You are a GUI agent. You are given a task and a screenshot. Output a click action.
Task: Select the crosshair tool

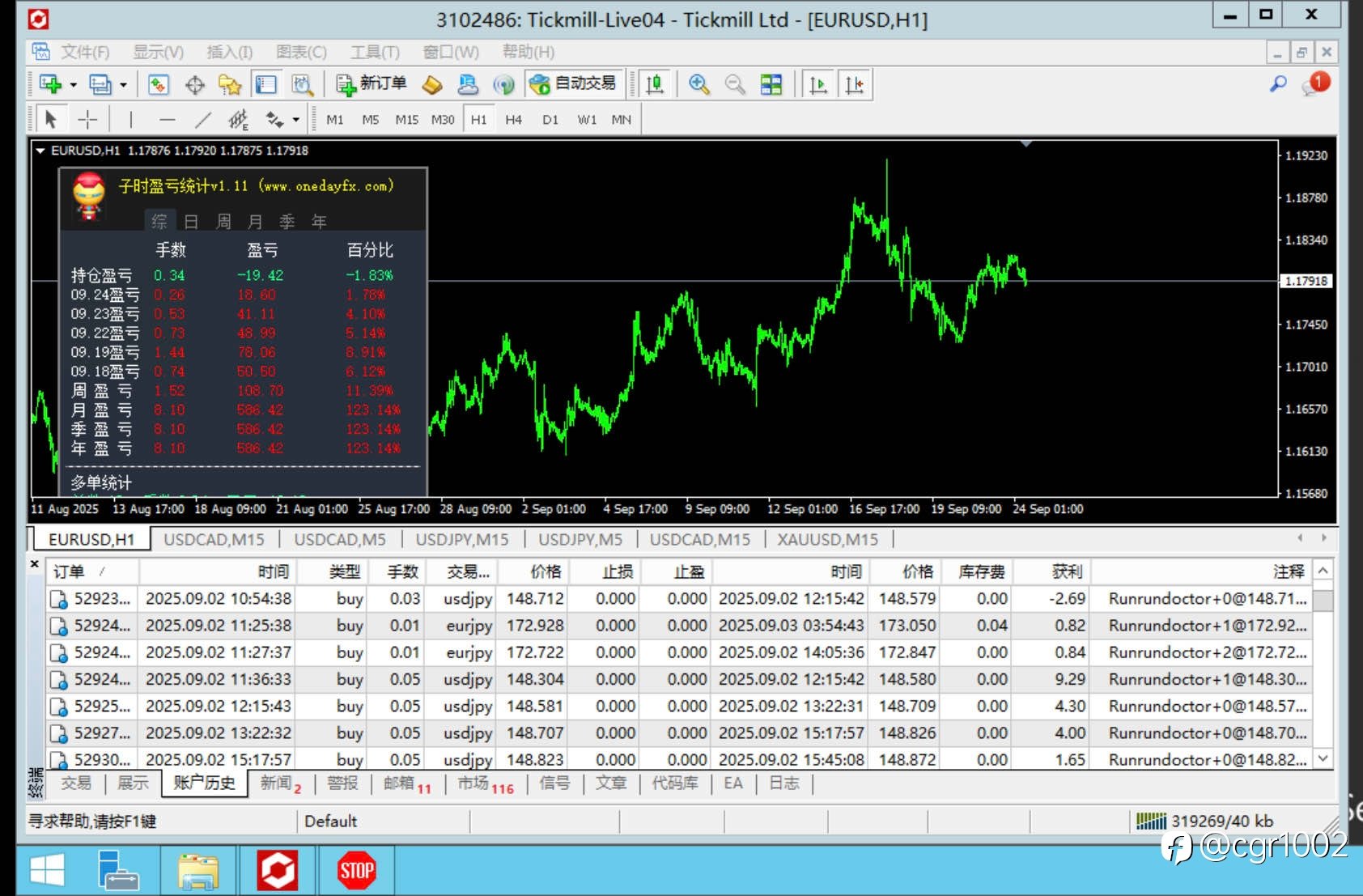(x=87, y=120)
